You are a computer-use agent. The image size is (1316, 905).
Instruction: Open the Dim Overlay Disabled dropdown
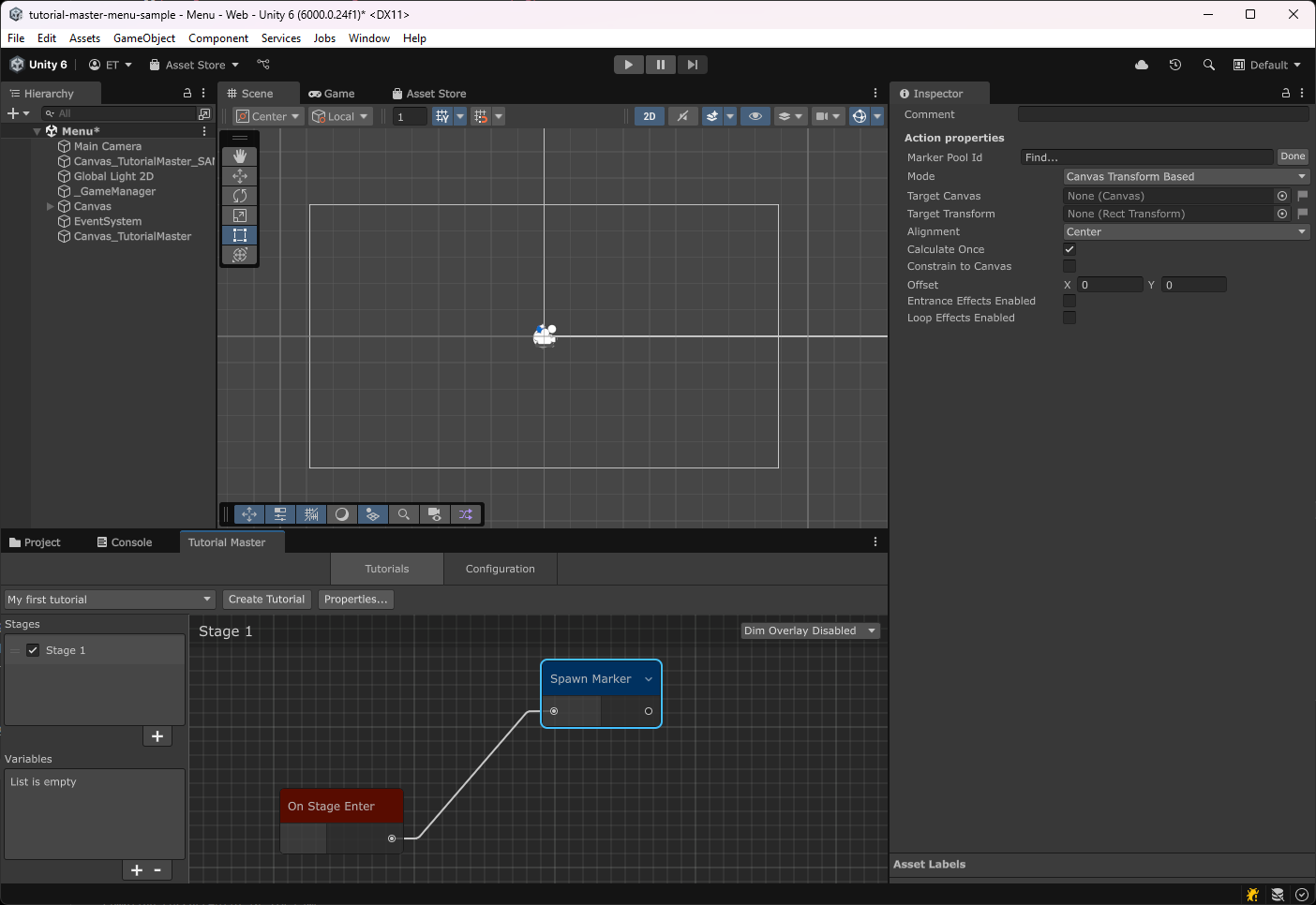pos(810,631)
